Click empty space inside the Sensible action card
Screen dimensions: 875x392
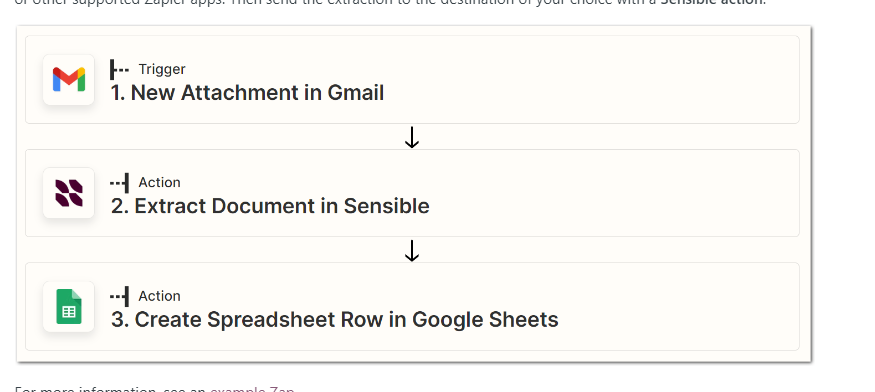tap(614, 193)
